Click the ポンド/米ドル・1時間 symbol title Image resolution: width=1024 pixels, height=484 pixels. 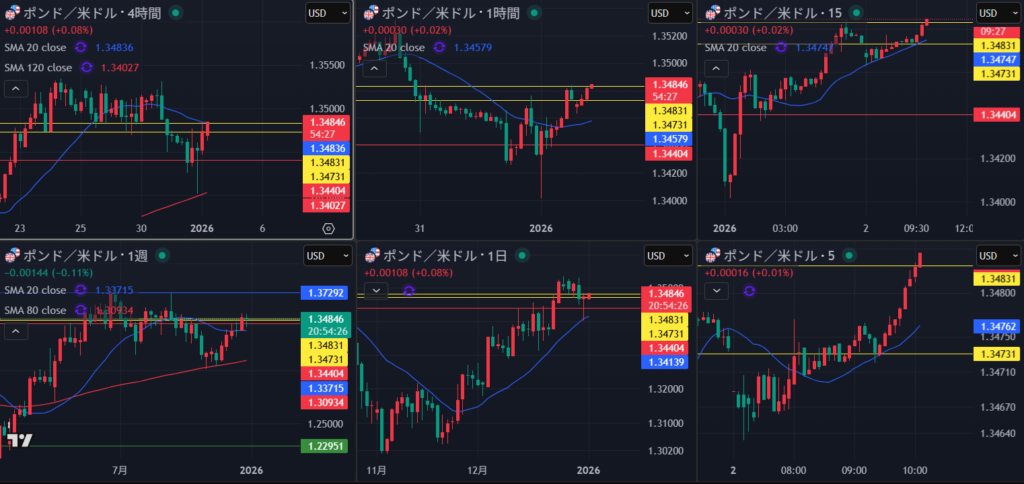click(x=453, y=13)
